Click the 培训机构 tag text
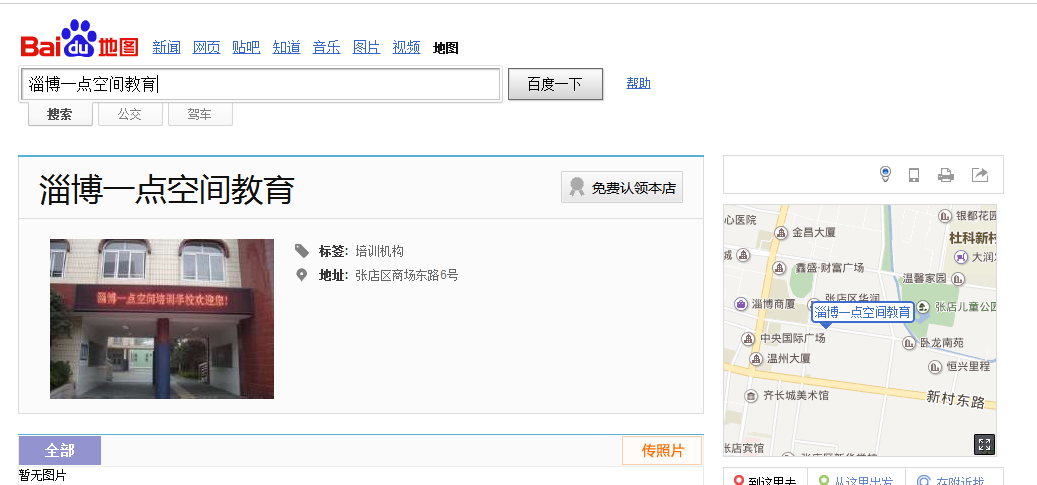This screenshot has height=485, width=1037. coord(380,251)
